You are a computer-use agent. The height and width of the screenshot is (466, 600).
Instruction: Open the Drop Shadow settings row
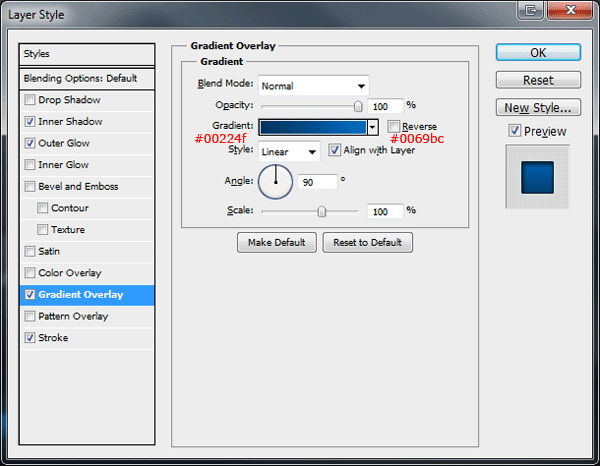coord(87,100)
